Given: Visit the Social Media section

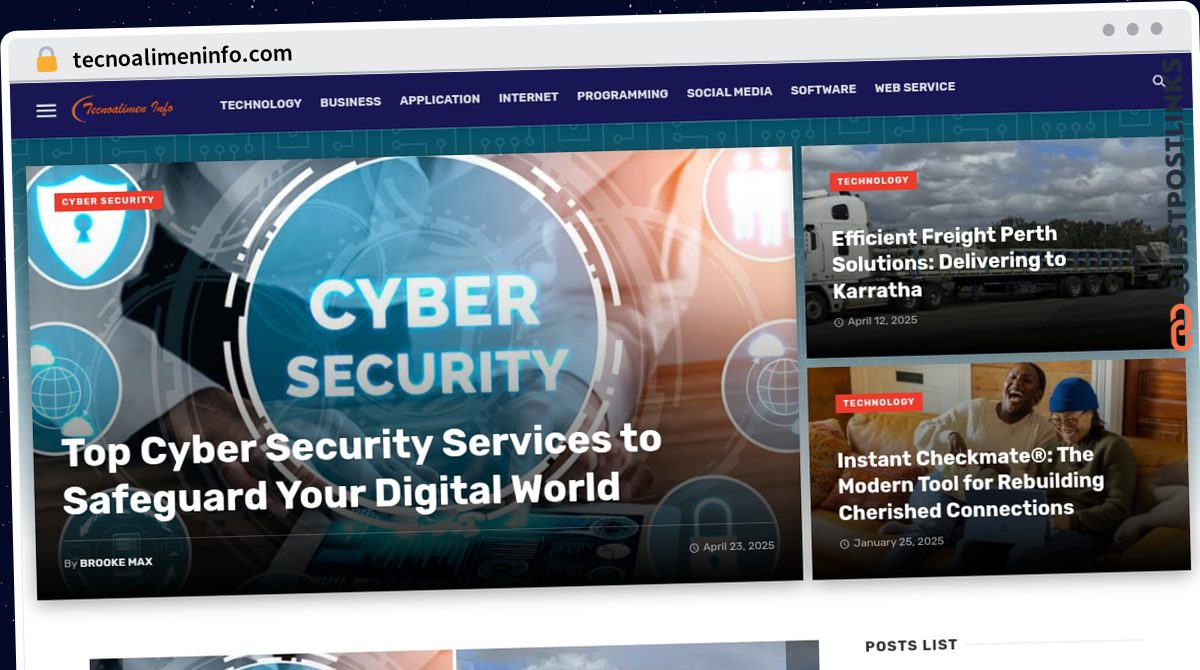Looking at the screenshot, I should pos(729,92).
